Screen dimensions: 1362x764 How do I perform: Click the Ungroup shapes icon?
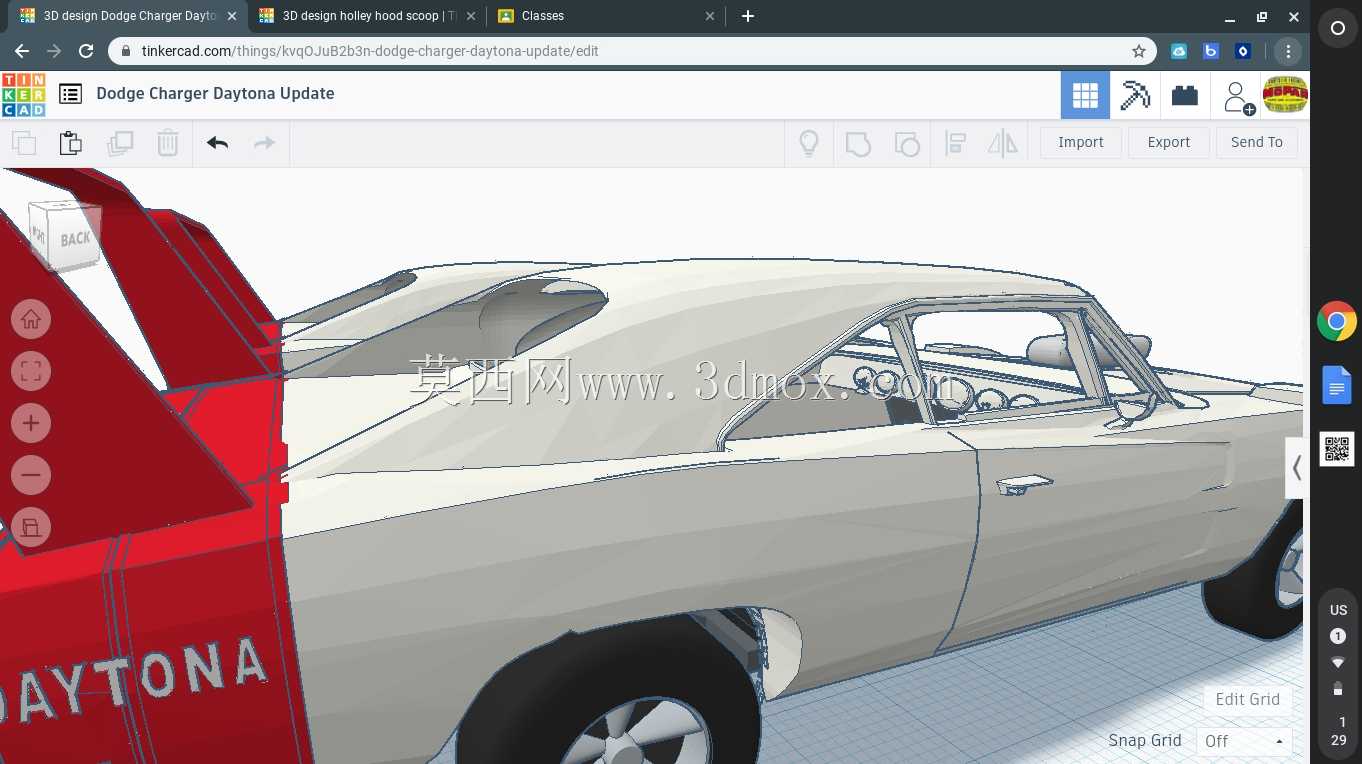coord(906,143)
